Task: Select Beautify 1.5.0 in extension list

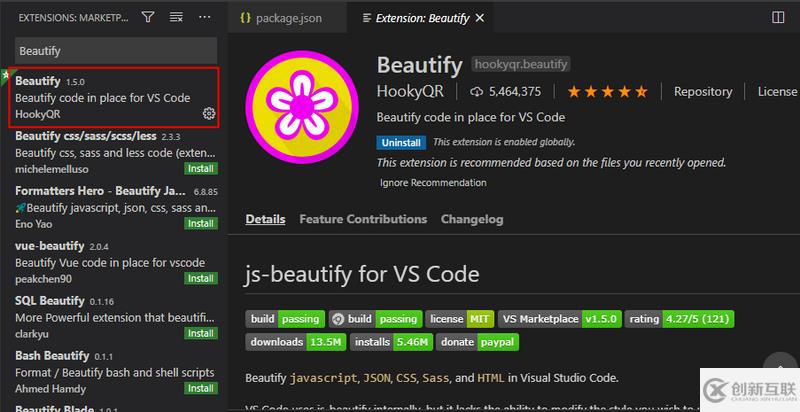Action: tap(114, 97)
